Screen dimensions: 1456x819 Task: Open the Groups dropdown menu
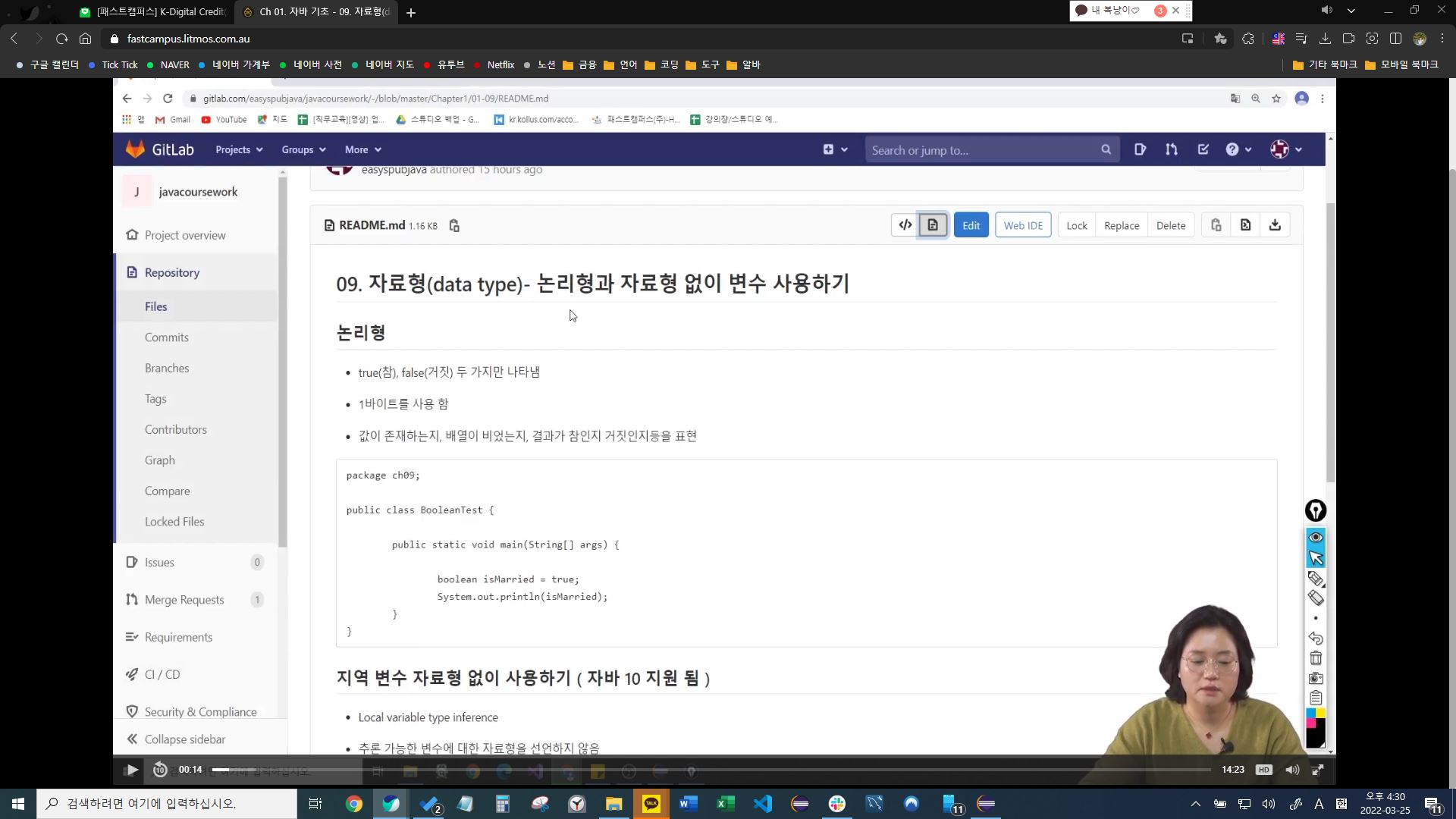303,150
